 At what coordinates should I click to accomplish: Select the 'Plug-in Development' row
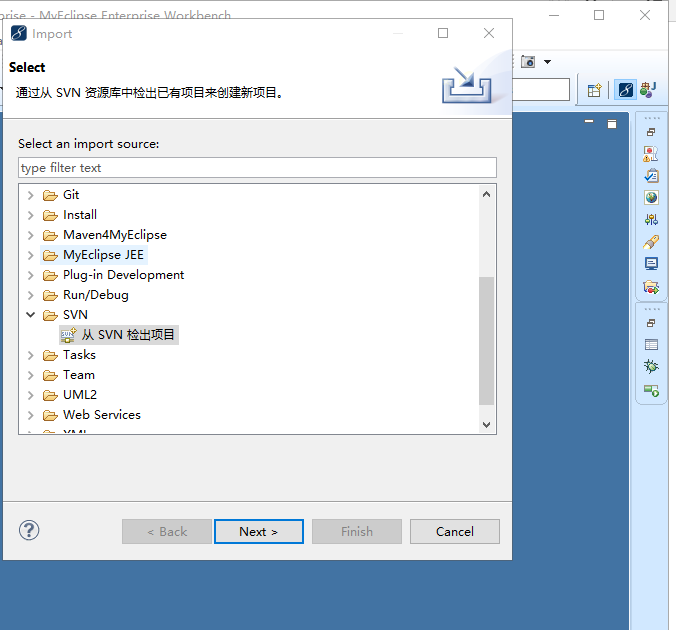coord(113,275)
